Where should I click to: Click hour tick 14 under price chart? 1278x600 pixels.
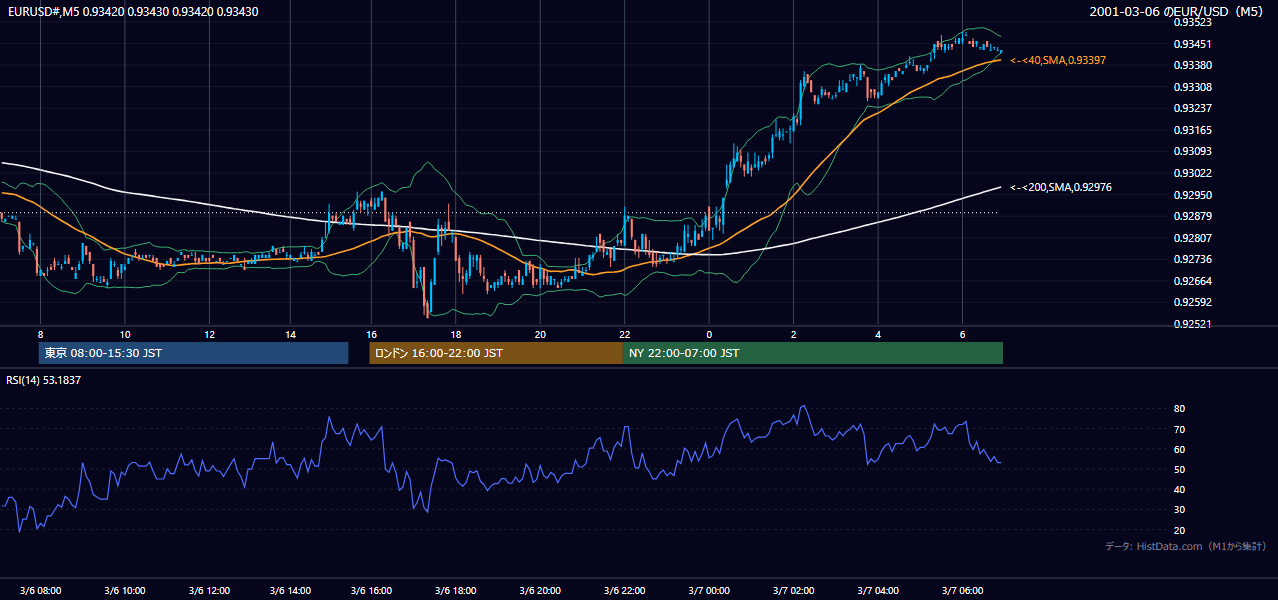point(291,334)
